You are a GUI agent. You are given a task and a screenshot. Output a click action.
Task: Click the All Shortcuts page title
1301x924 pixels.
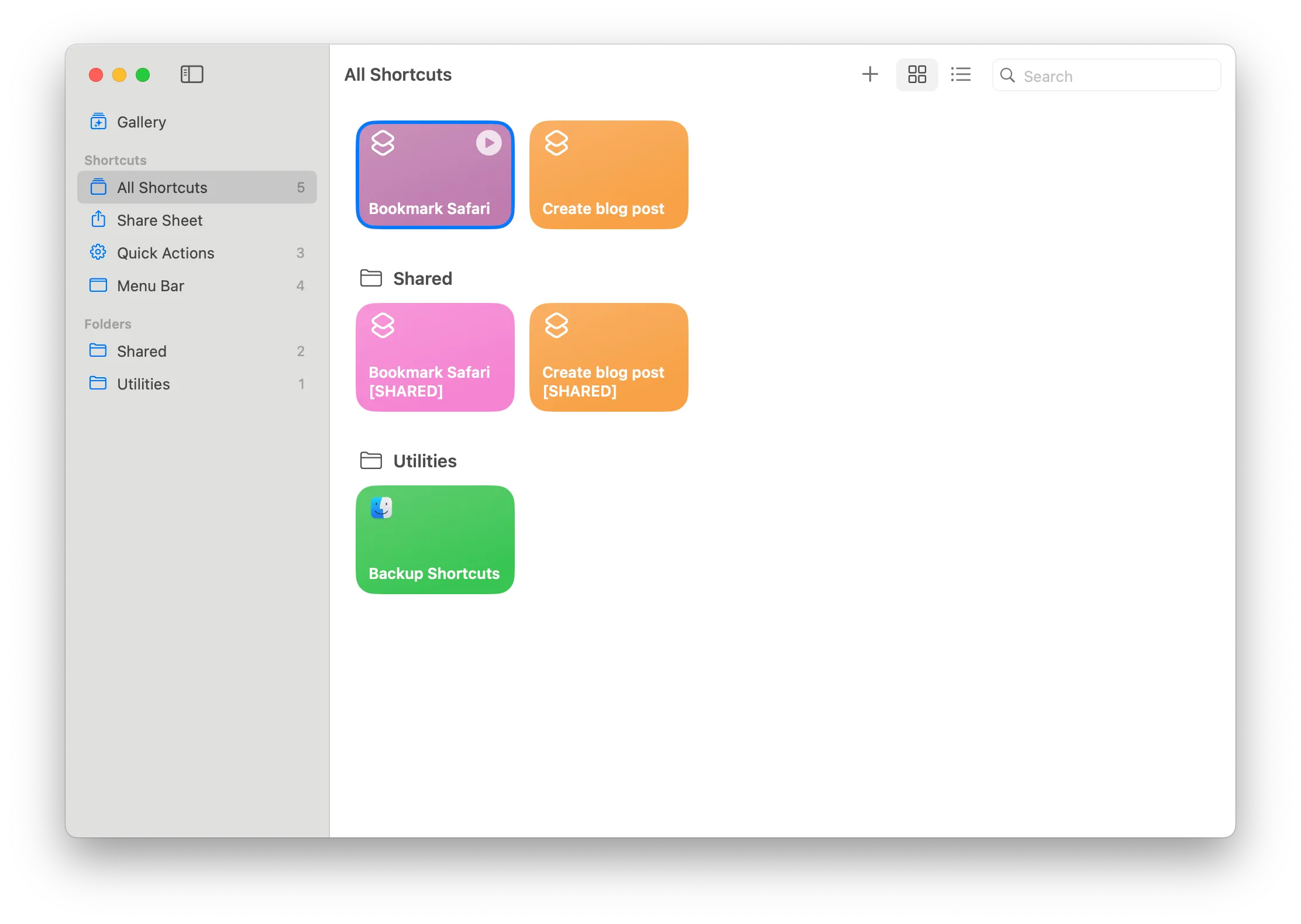point(398,74)
